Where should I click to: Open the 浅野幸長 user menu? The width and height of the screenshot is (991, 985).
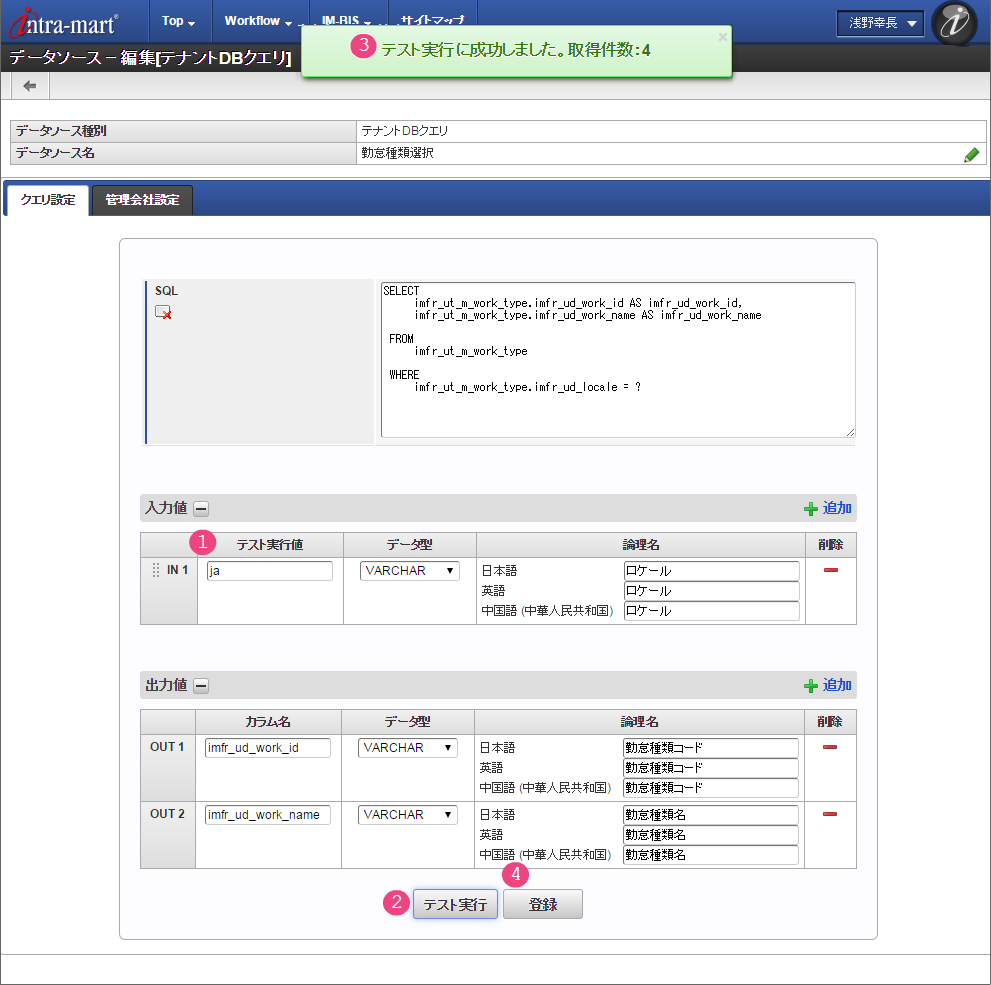880,24
